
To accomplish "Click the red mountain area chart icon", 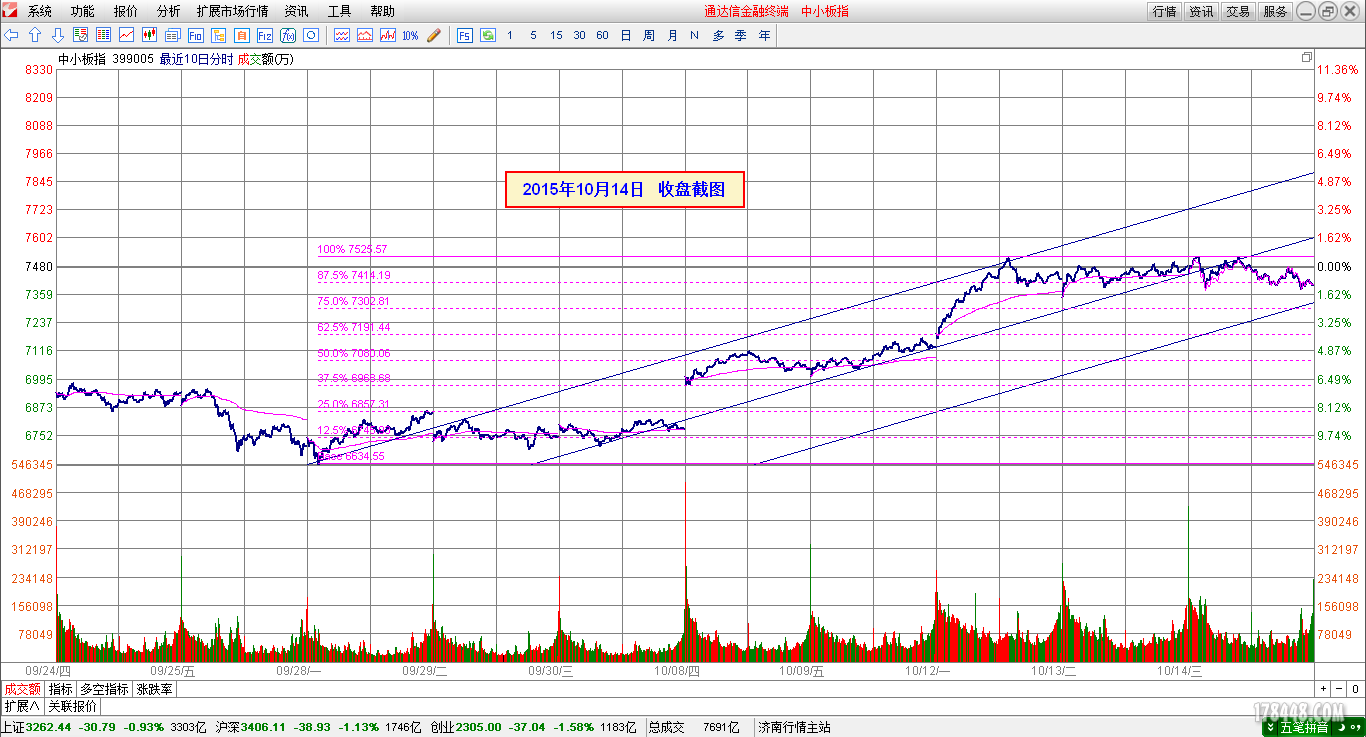I will click(x=364, y=35).
